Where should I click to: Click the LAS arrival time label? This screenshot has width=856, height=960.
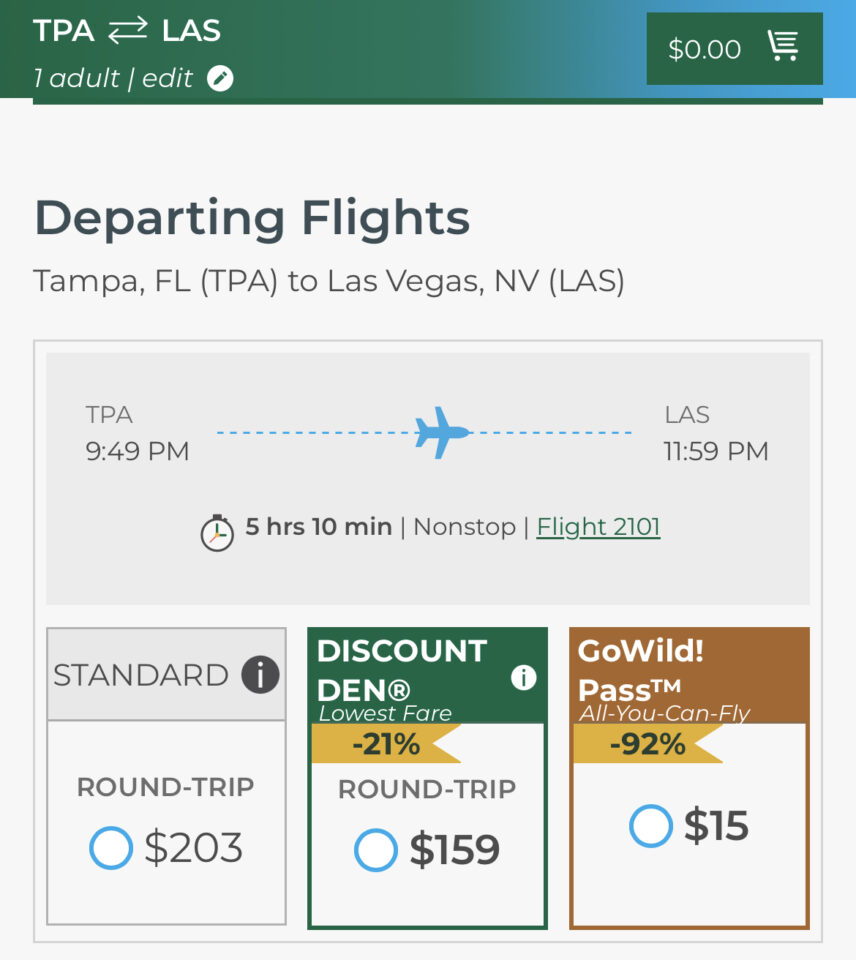(718, 451)
